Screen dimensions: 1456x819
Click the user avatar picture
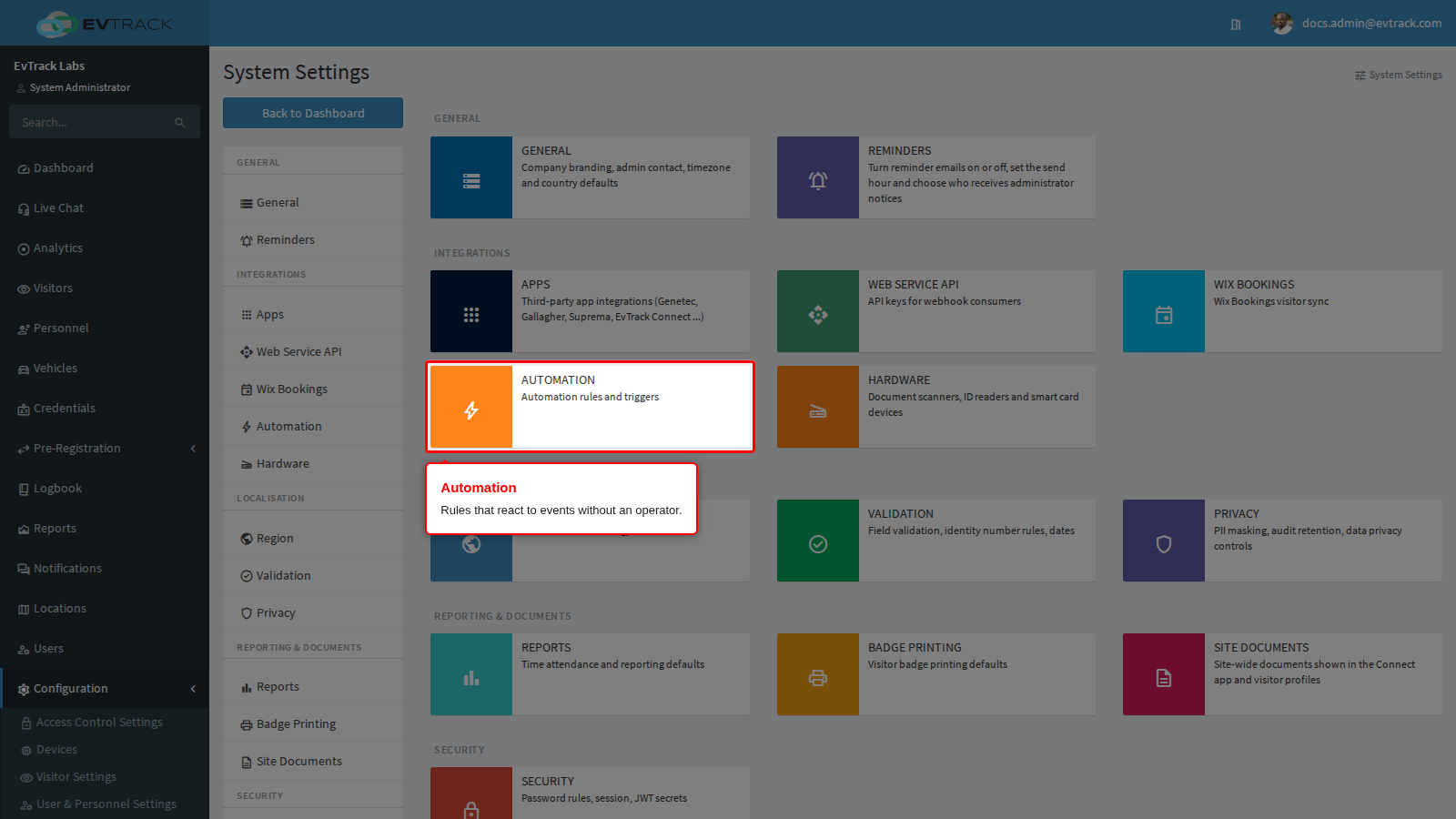click(x=1282, y=24)
